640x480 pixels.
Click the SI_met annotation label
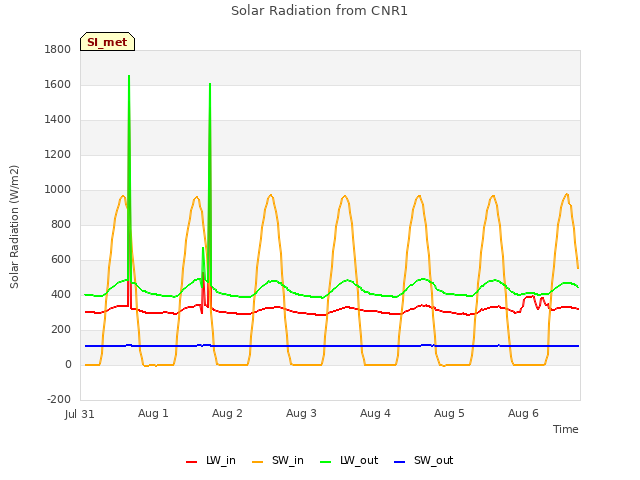[107, 42]
